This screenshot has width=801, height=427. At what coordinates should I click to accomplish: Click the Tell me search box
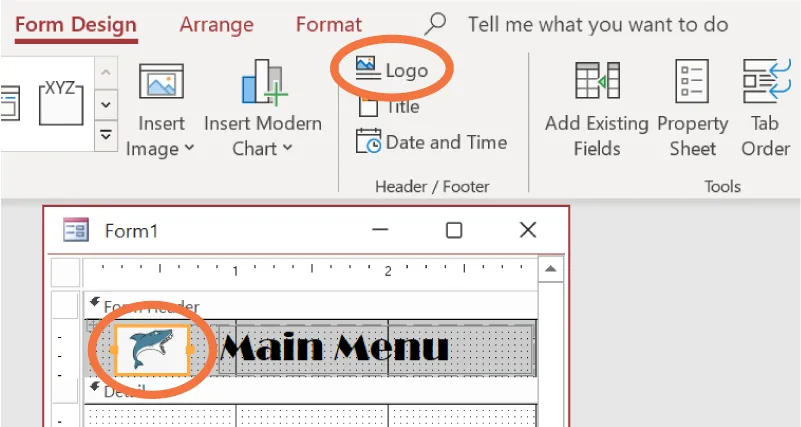pos(597,24)
